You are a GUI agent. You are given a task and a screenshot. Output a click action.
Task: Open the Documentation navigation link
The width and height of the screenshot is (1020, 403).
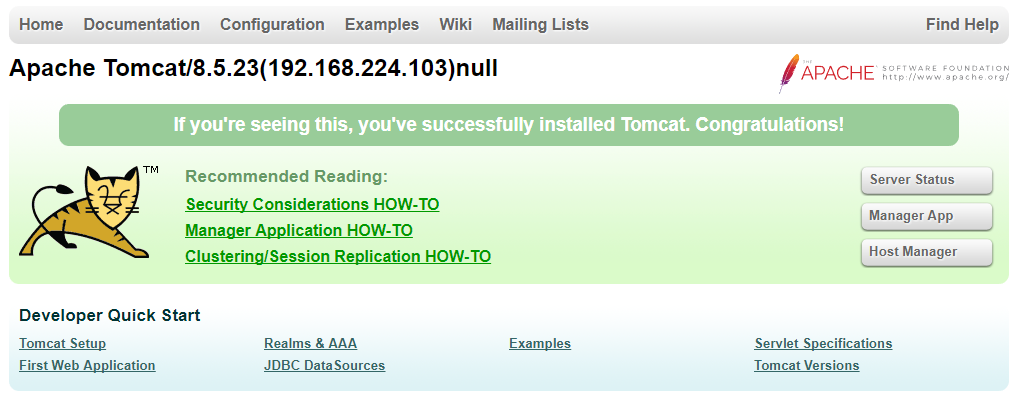tap(142, 25)
